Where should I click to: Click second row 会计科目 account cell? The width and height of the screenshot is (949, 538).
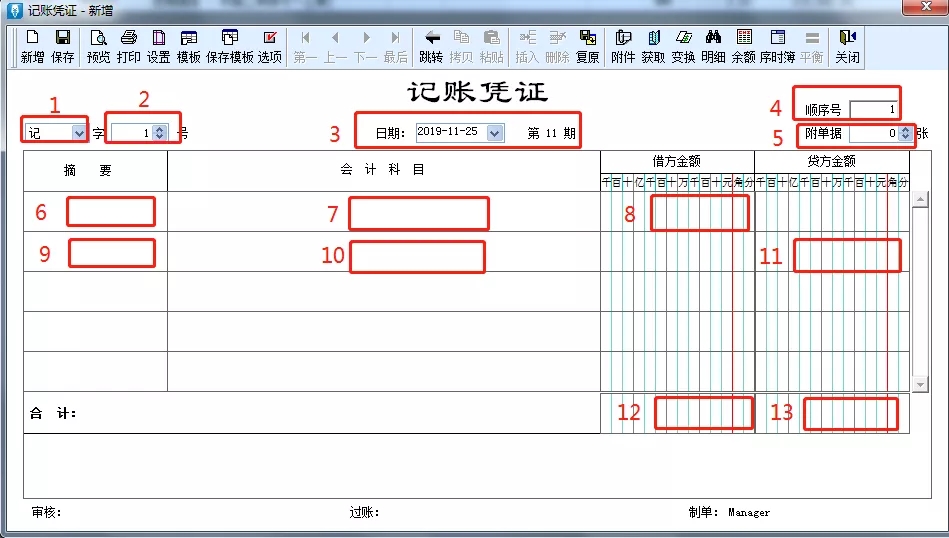pos(384,252)
